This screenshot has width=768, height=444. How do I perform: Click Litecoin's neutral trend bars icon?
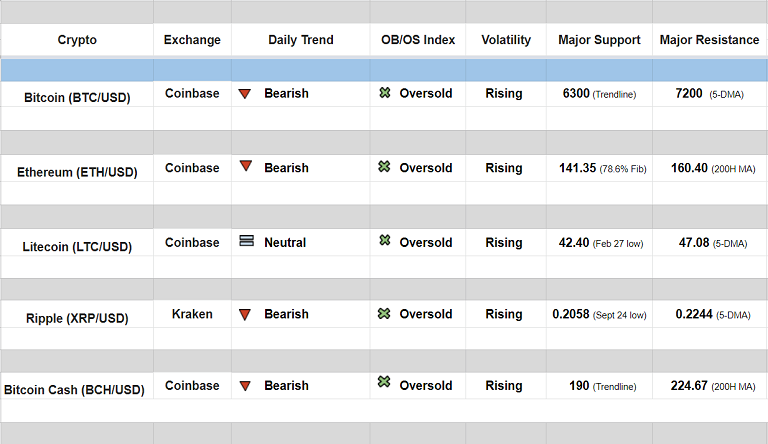[246, 241]
